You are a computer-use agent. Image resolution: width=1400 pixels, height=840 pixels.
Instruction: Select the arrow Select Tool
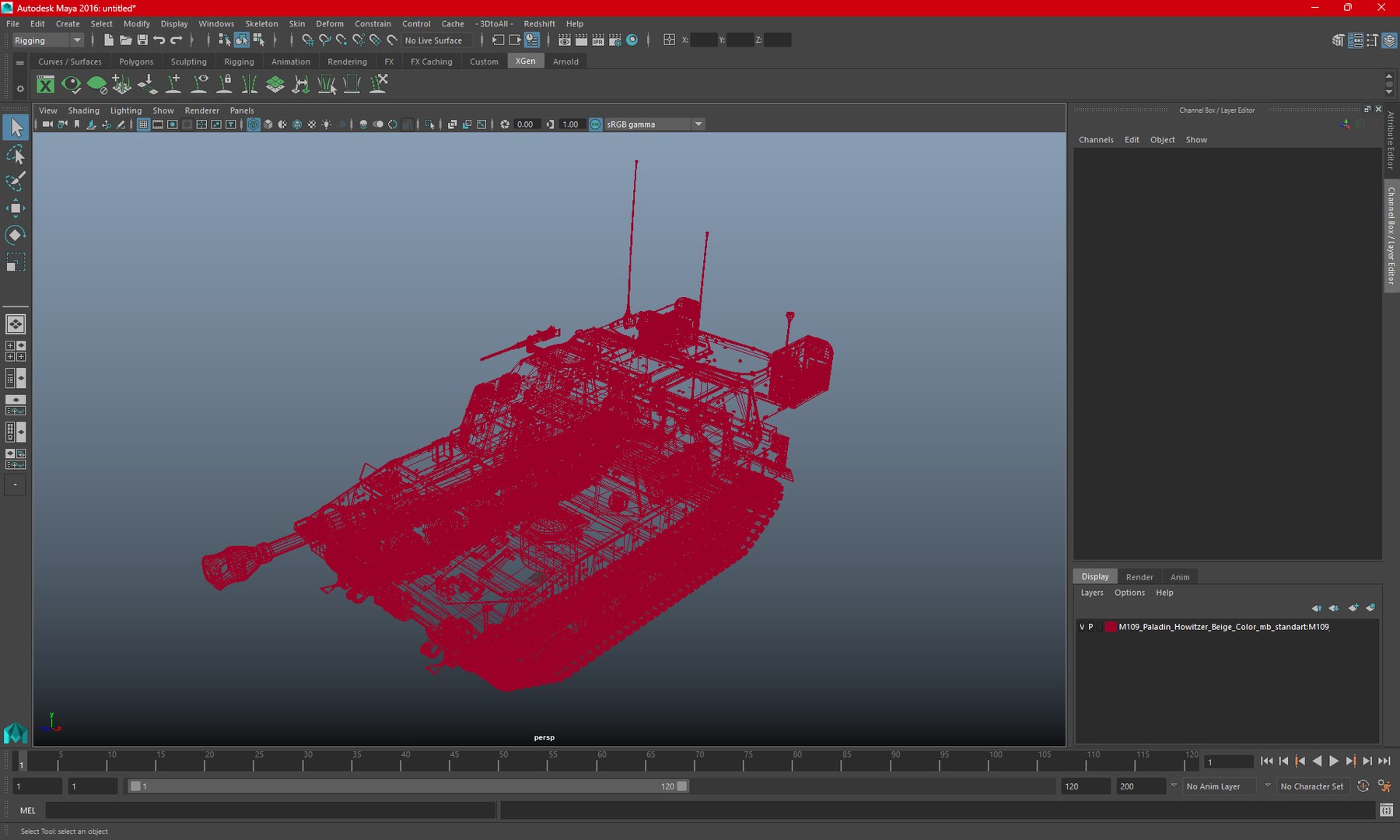[x=16, y=127]
